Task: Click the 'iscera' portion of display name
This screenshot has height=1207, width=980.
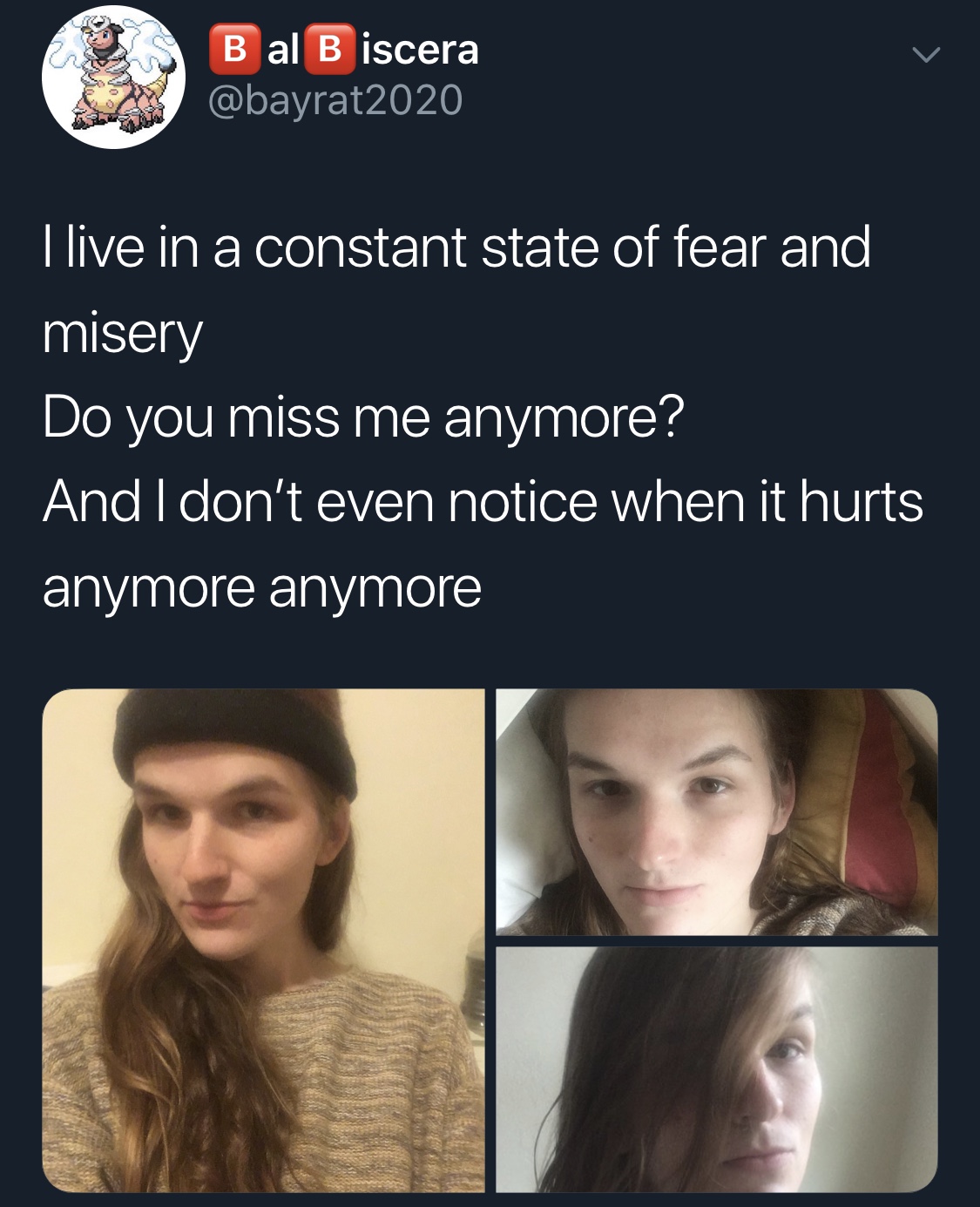Action: coord(420,50)
